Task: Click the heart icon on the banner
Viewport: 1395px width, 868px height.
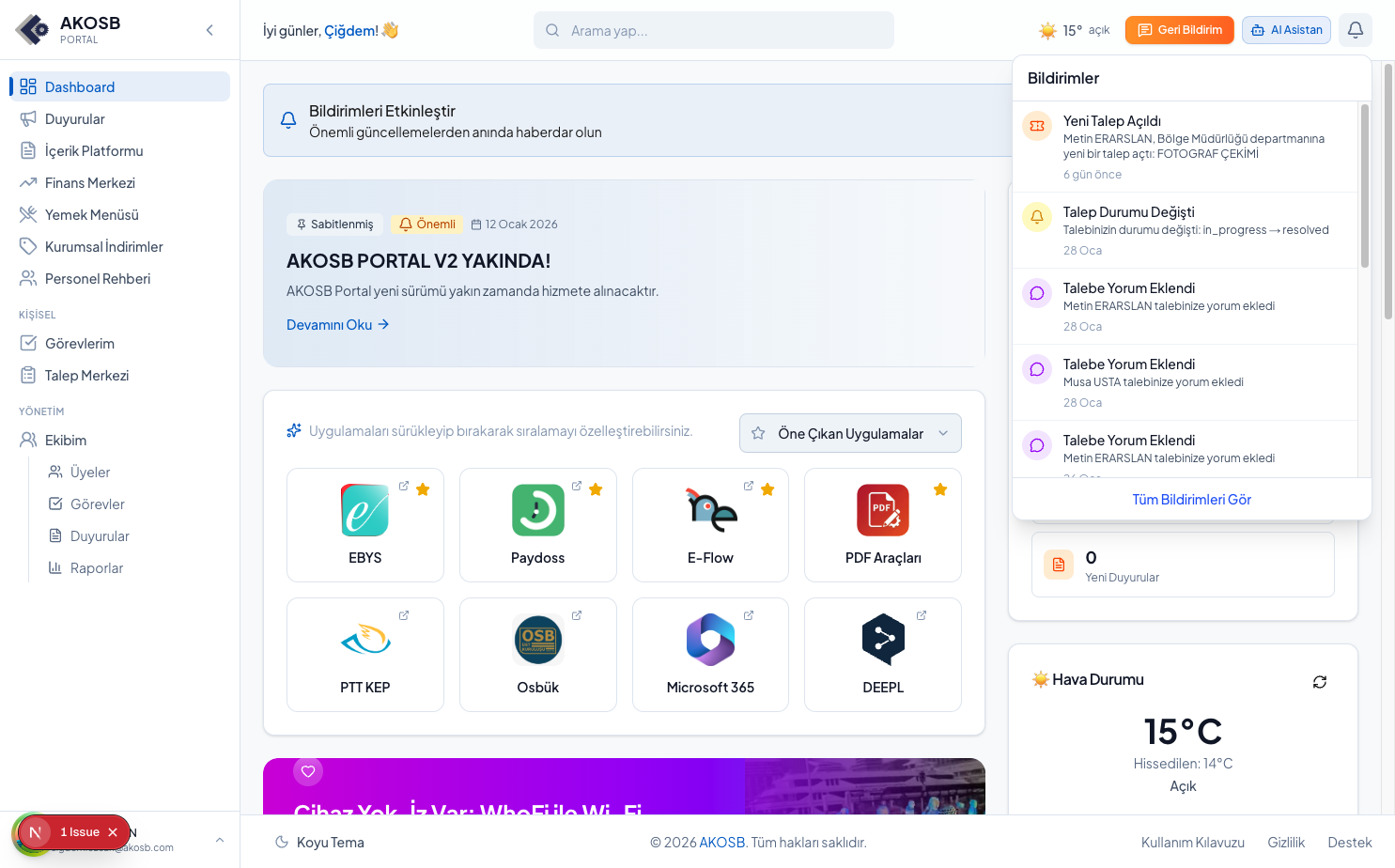Action: click(x=308, y=771)
